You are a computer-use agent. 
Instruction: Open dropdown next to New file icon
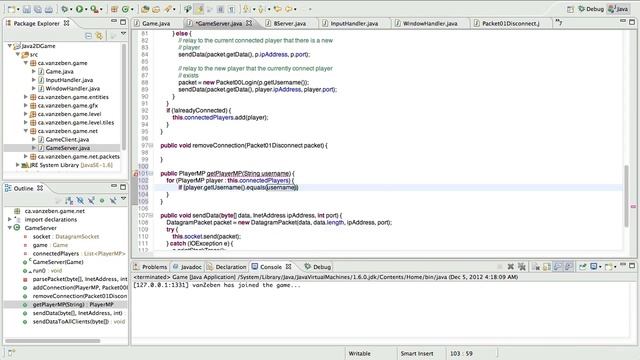pos(18,9)
